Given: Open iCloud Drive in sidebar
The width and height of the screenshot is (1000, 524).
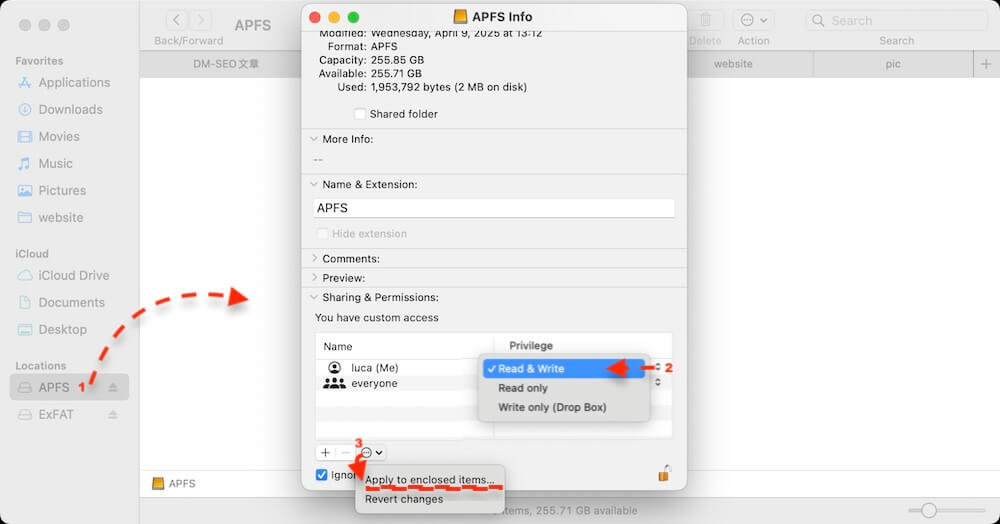Looking at the screenshot, I should click(64, 275).
